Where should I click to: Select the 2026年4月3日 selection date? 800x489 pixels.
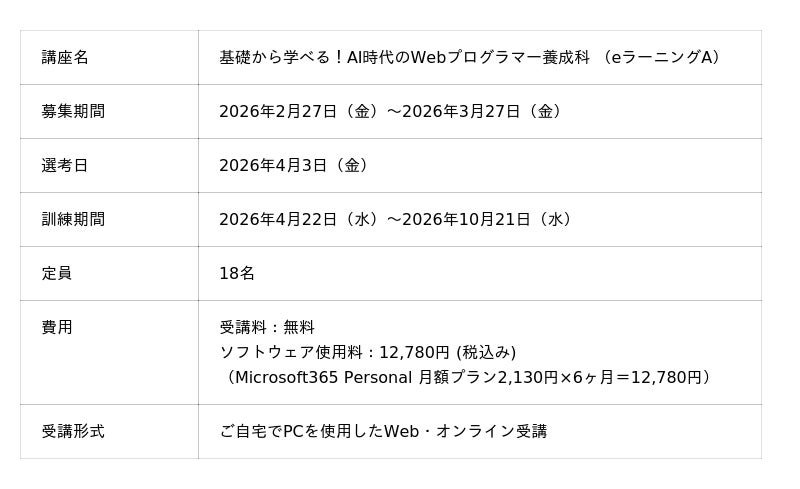(273, 166)
